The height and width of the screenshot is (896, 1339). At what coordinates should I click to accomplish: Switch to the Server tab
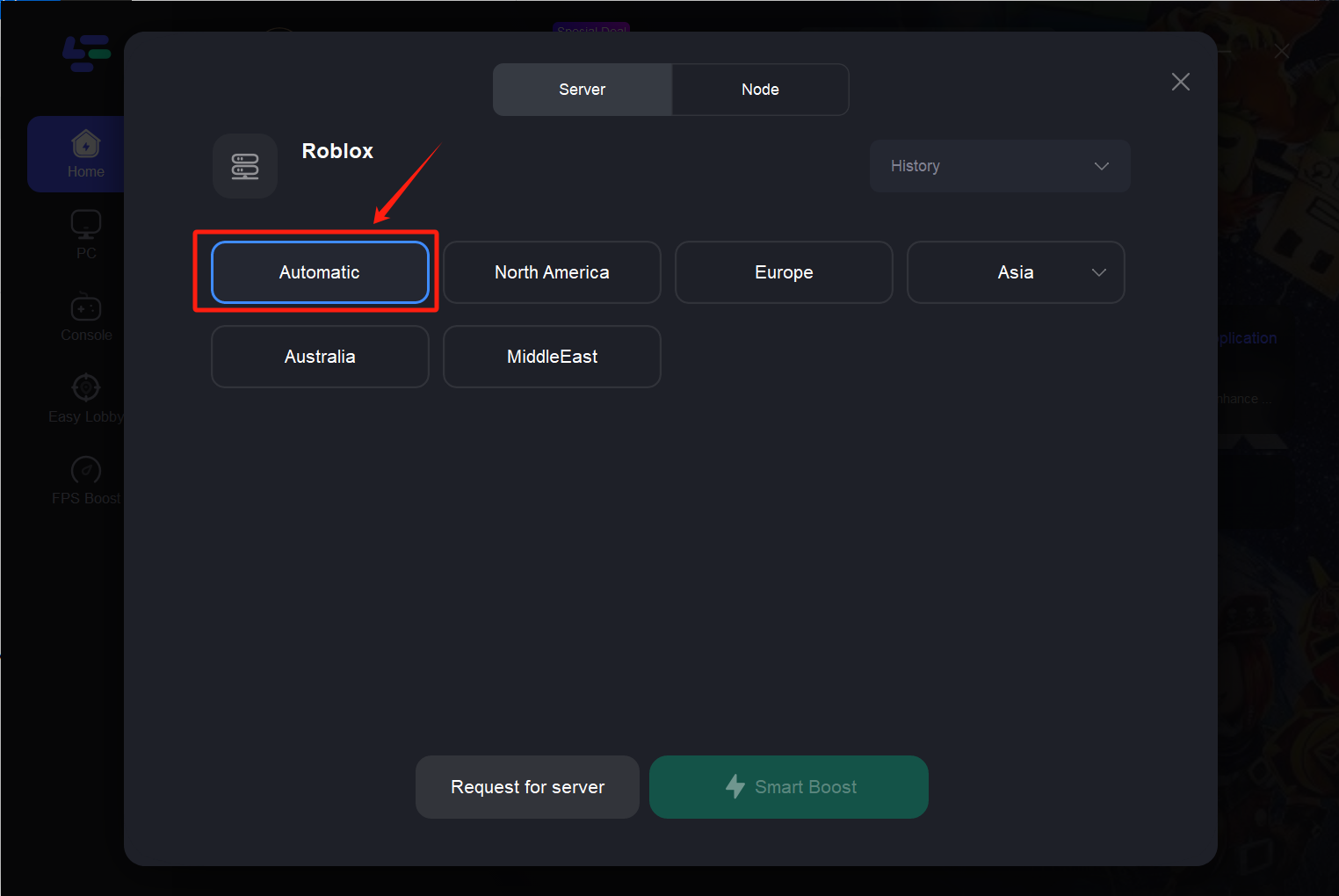click(582, 89)
